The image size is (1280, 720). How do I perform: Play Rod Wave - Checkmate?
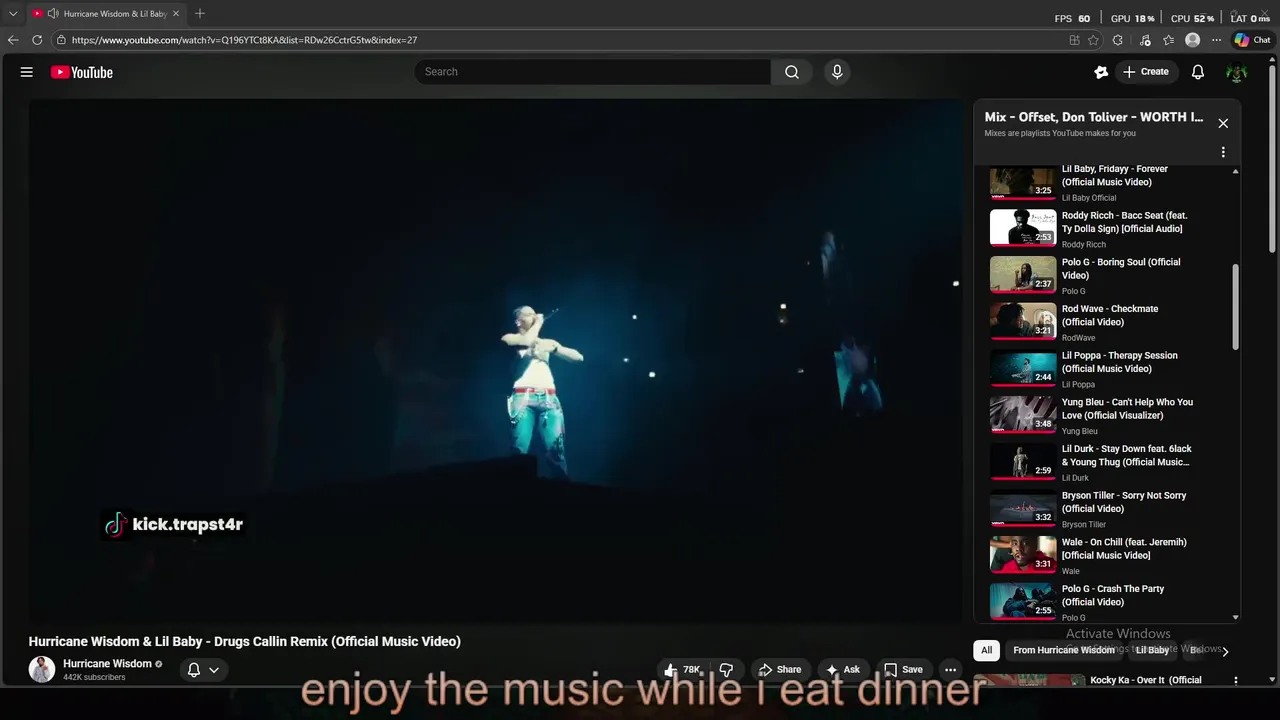click(x=1110, y=322)
